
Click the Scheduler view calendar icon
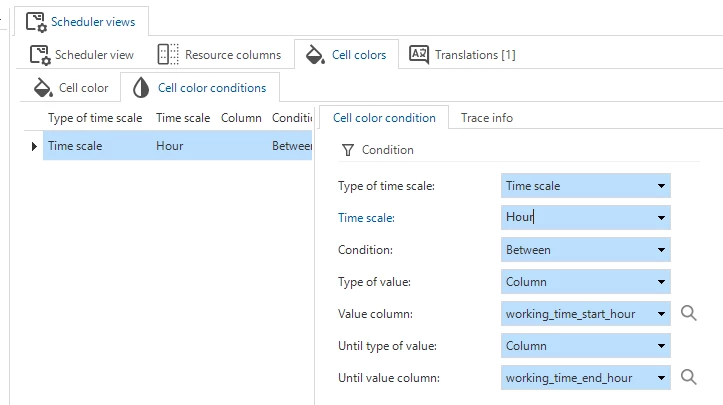(x=39, y=55)
